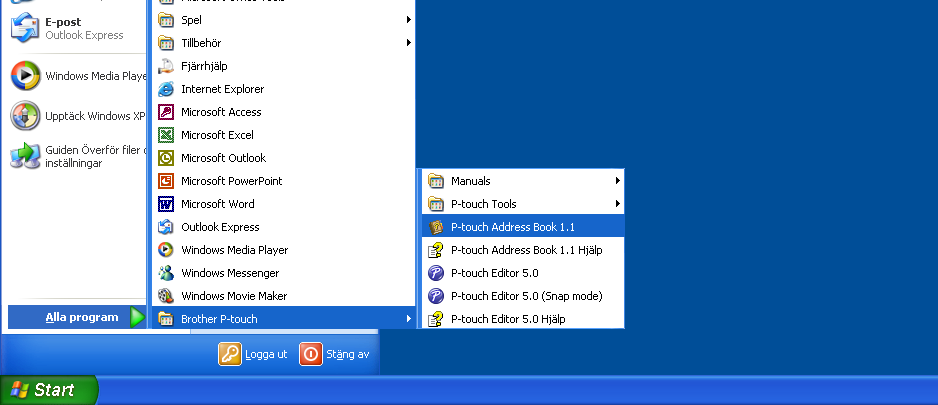The height and width of the screenshot is (405, 938).
Task: Click the Microsoft PowerPoint icon
Action: [166, 181]
